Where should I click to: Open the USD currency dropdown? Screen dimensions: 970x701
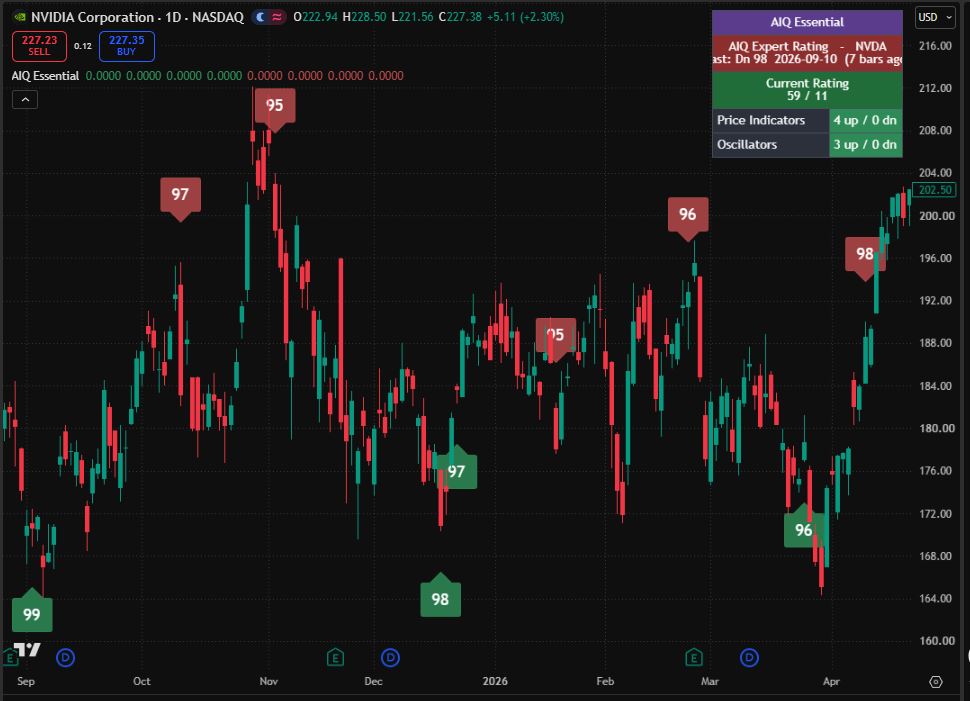[x=935, y=17]
